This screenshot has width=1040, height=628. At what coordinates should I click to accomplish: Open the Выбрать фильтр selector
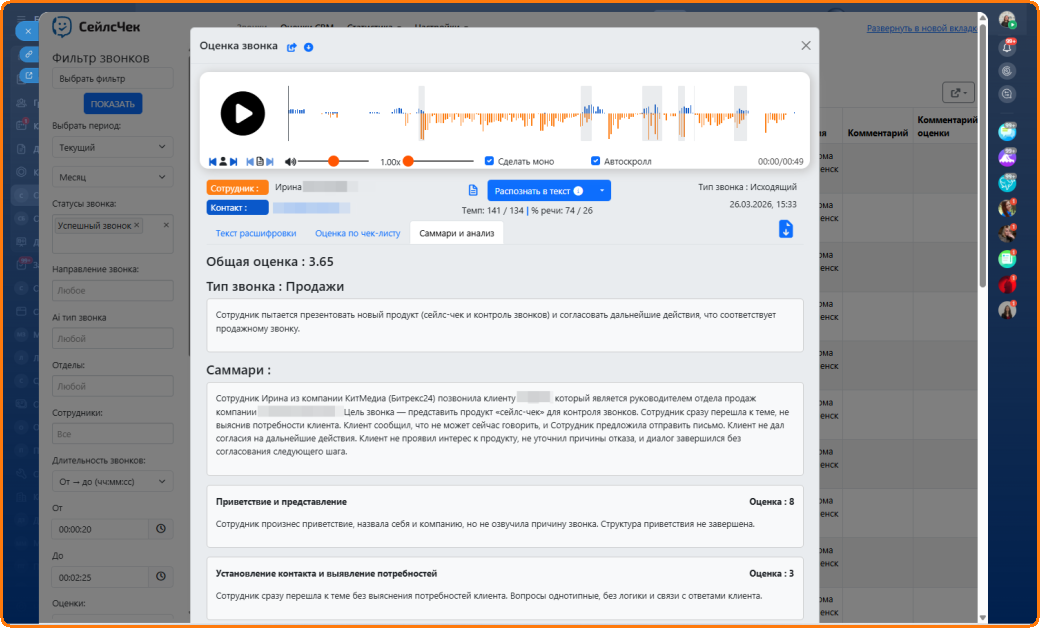pyautogui.click(x=113, y=78)
